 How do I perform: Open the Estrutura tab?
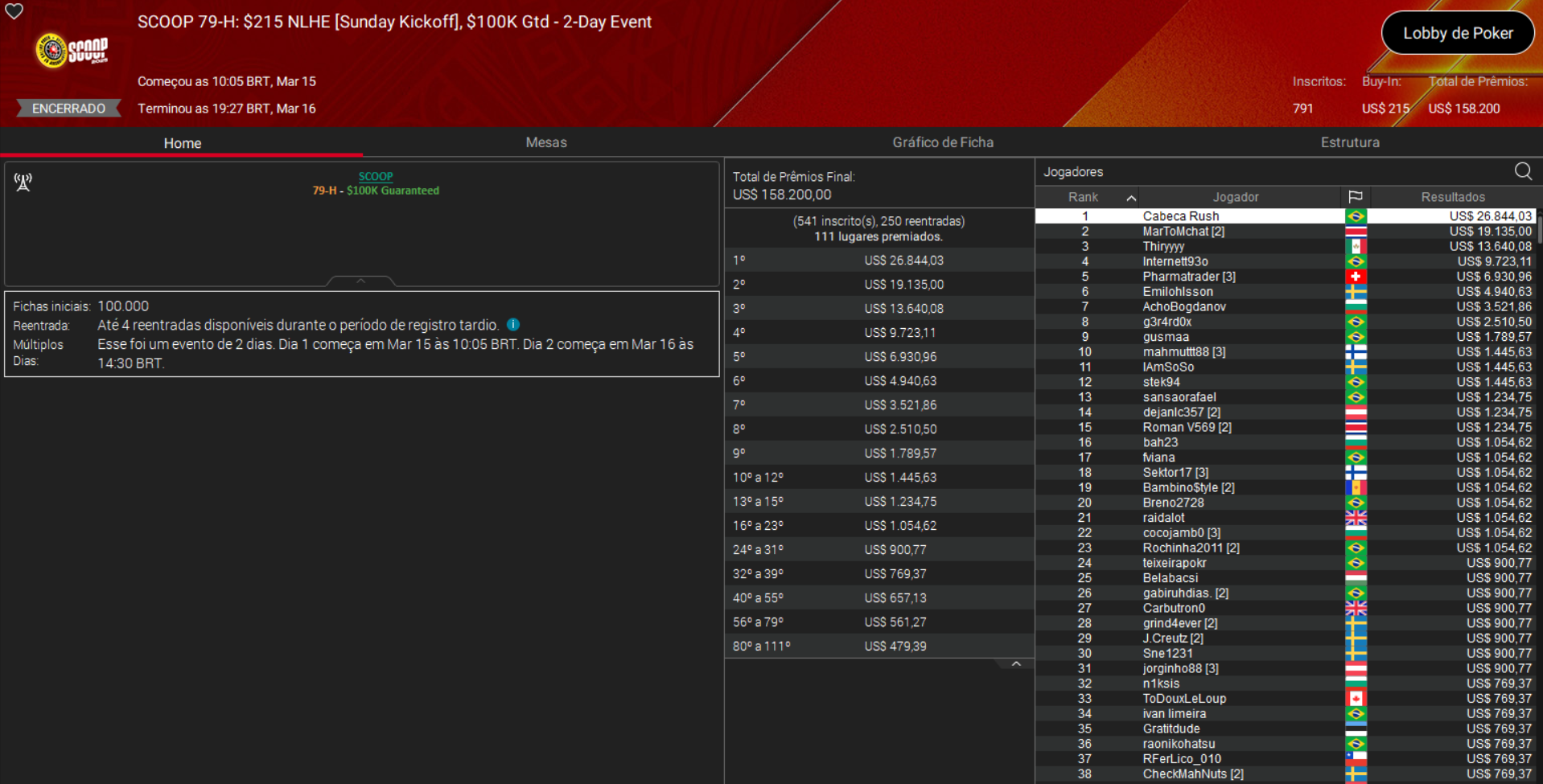(x=1350, y=142)
